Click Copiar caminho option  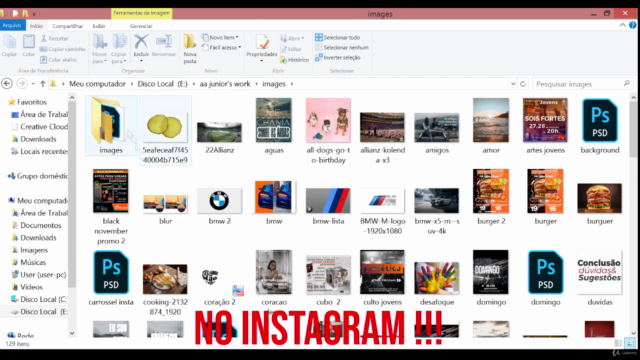[63, 49]
